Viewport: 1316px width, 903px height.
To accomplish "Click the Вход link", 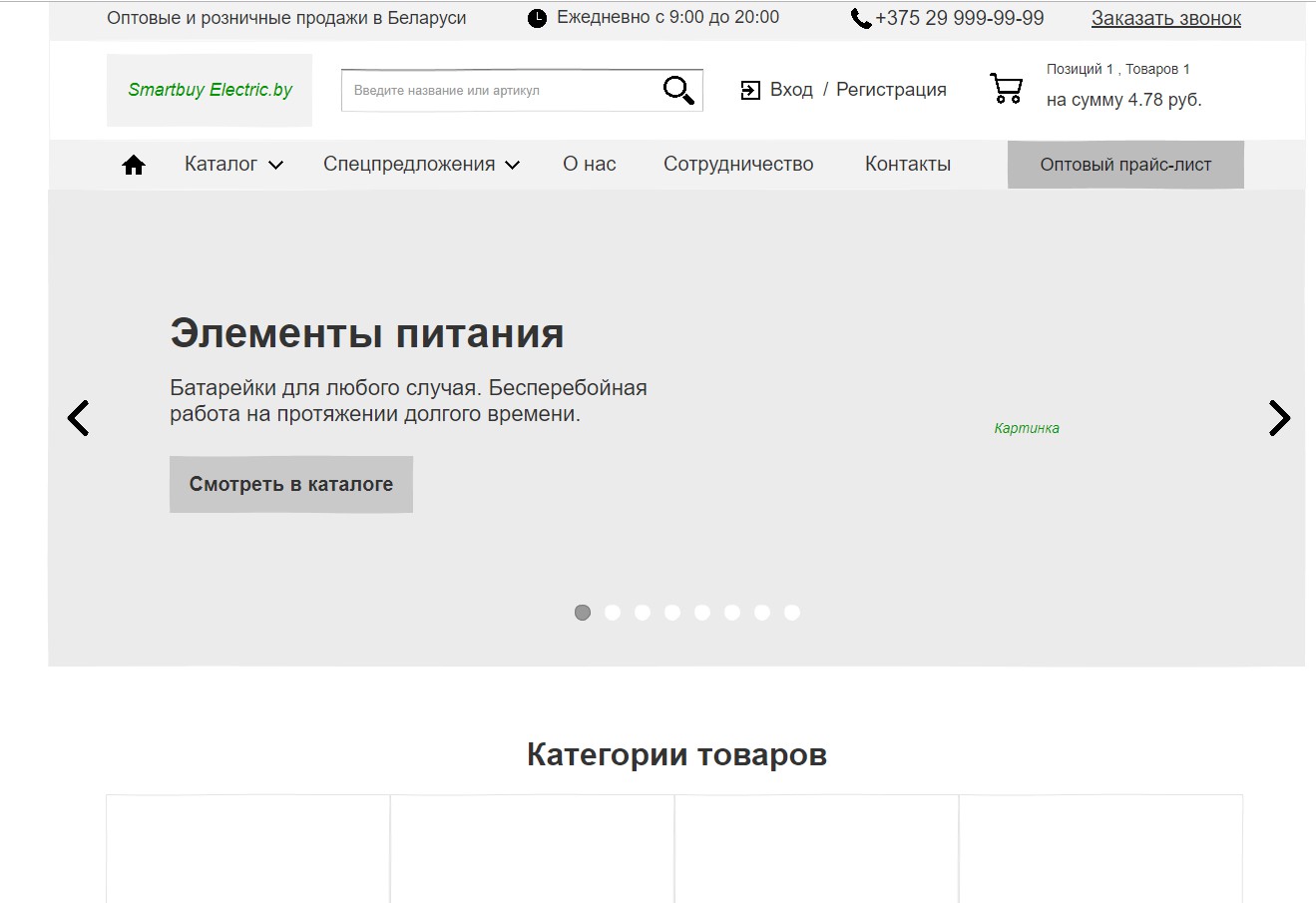I will coord(791,90).
